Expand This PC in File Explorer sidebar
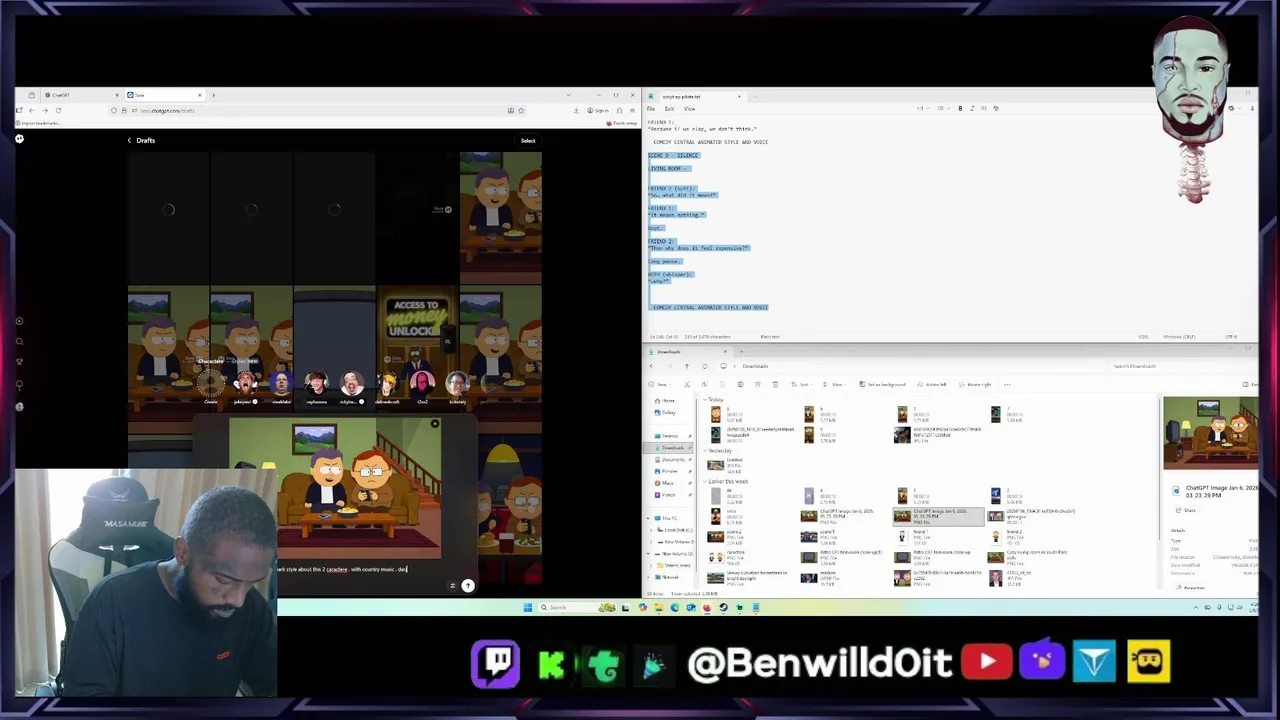Screen dimensions: 1280x720 pyautogui.click(x=648, y=518)
